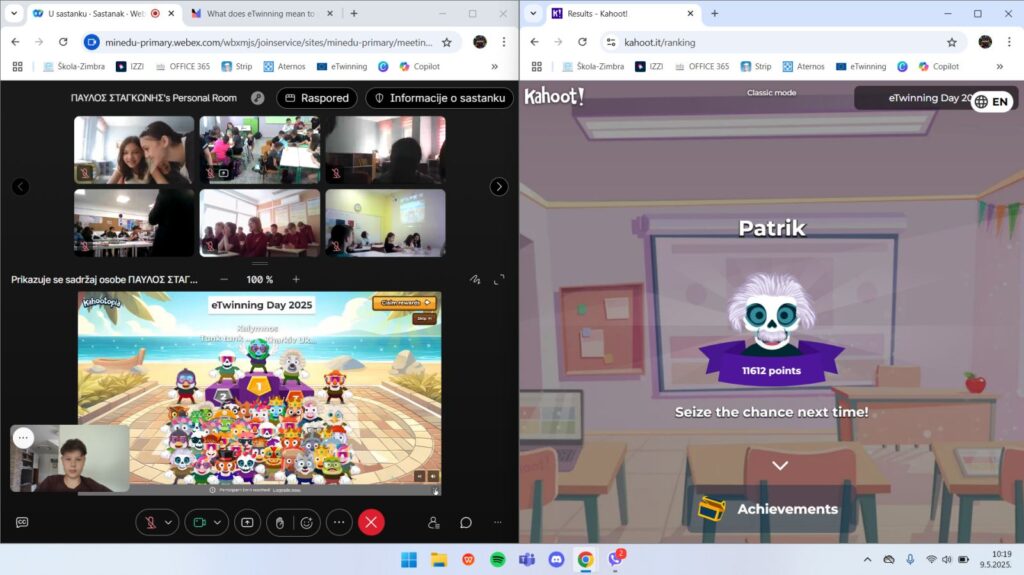1024x575 pixels.
Task: Open Copilot bookmark in Webex window
Action: click(419, 67)
